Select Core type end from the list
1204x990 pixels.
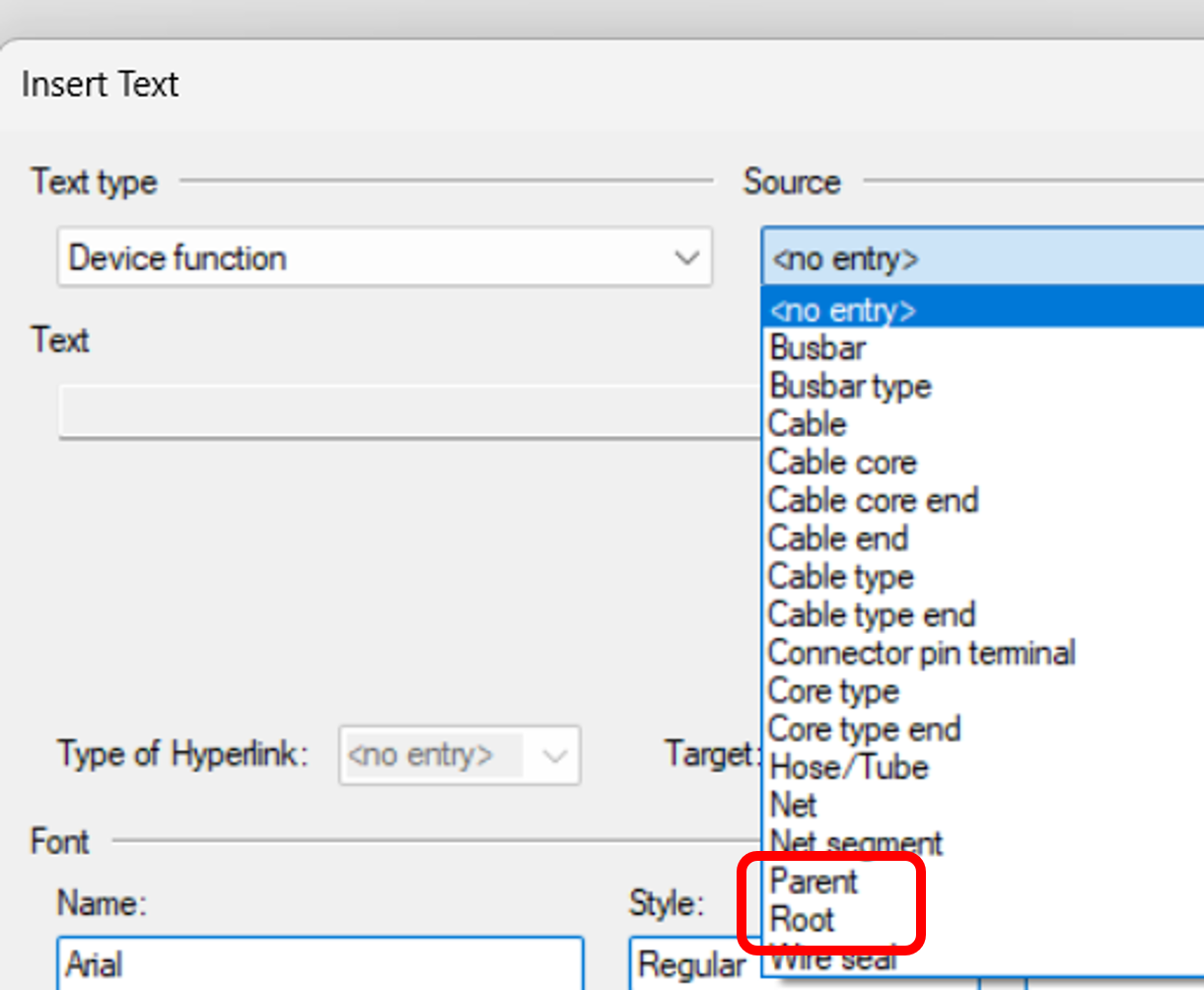982,730
